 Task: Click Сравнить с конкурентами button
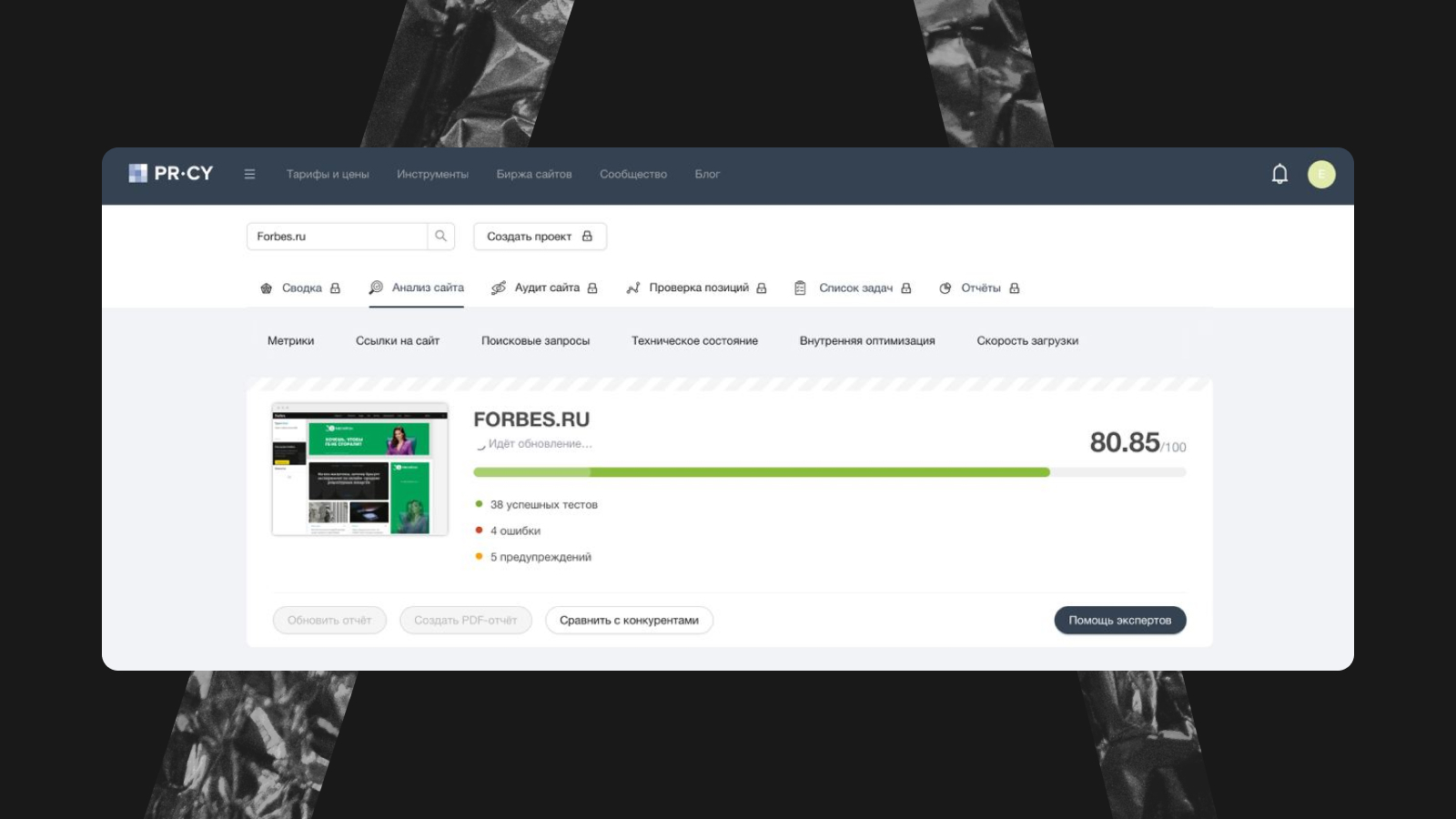(x=629, y=621)
